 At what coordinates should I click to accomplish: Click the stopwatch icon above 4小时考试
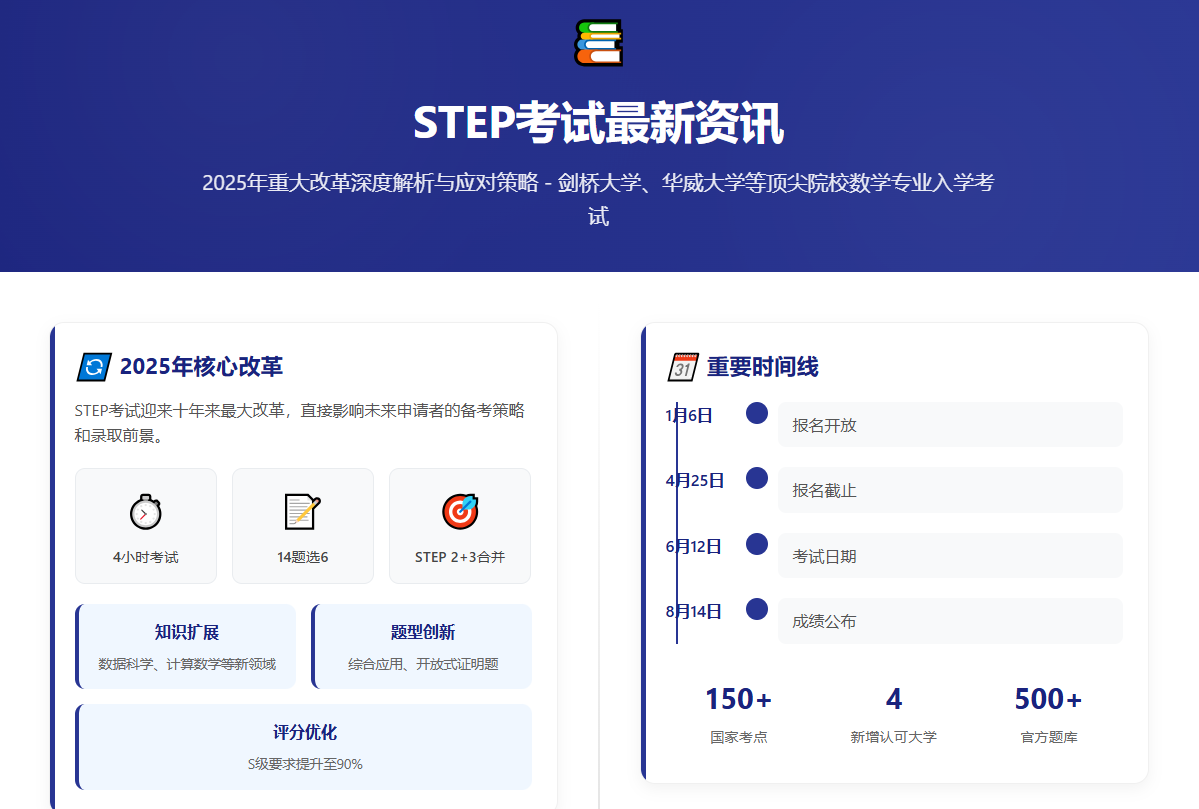(x=145, y=512)
